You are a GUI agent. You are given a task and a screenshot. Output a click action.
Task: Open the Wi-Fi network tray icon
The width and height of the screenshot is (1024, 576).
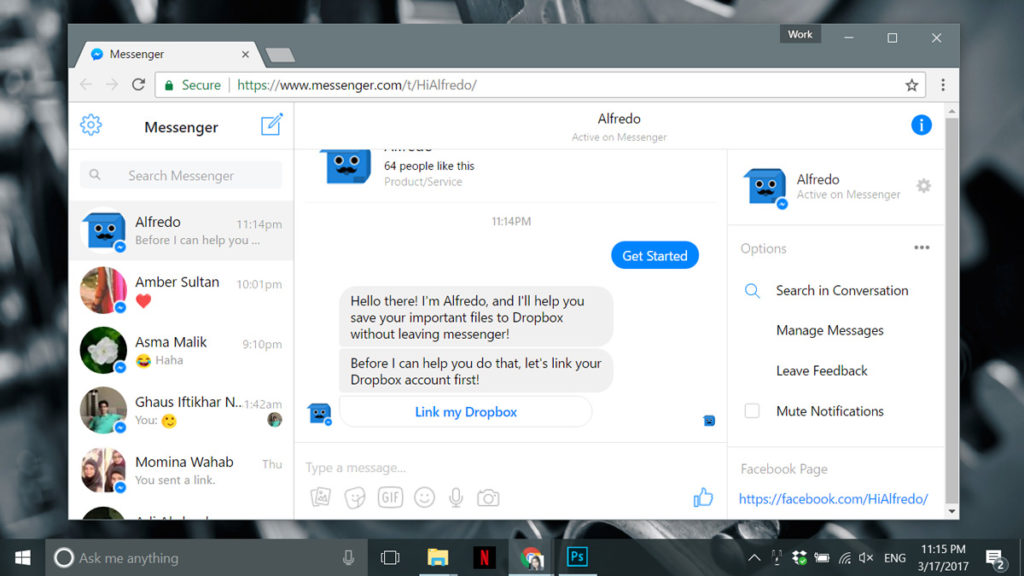pos(845,558)
